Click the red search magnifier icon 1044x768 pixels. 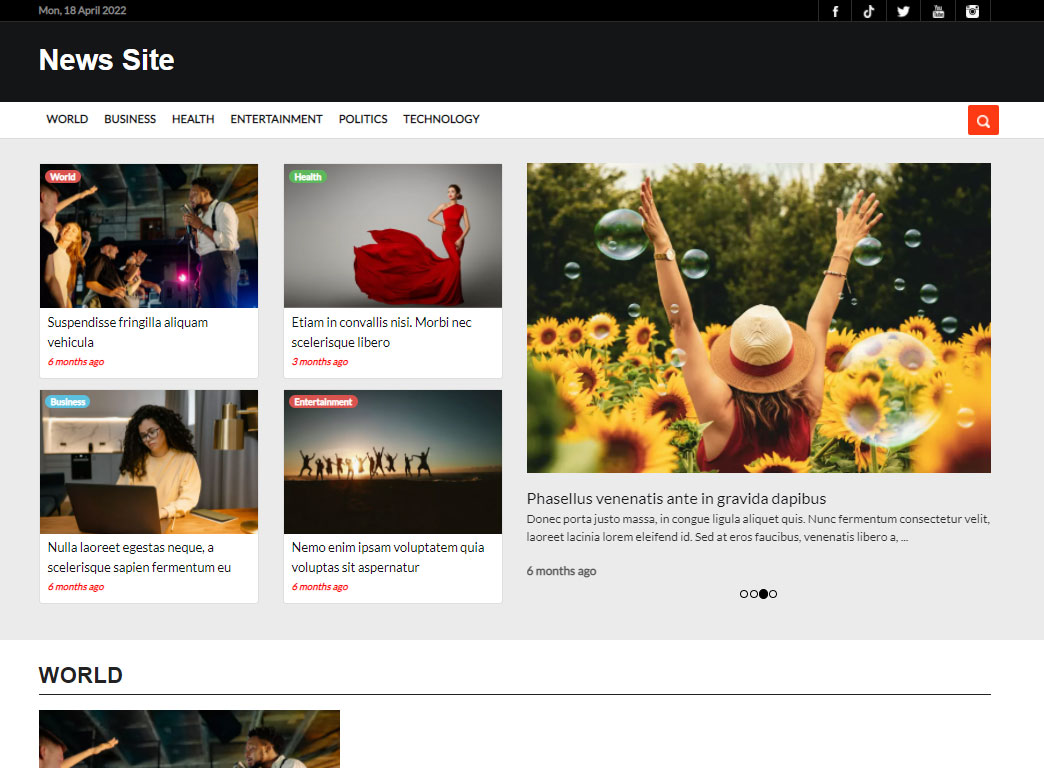982,119
